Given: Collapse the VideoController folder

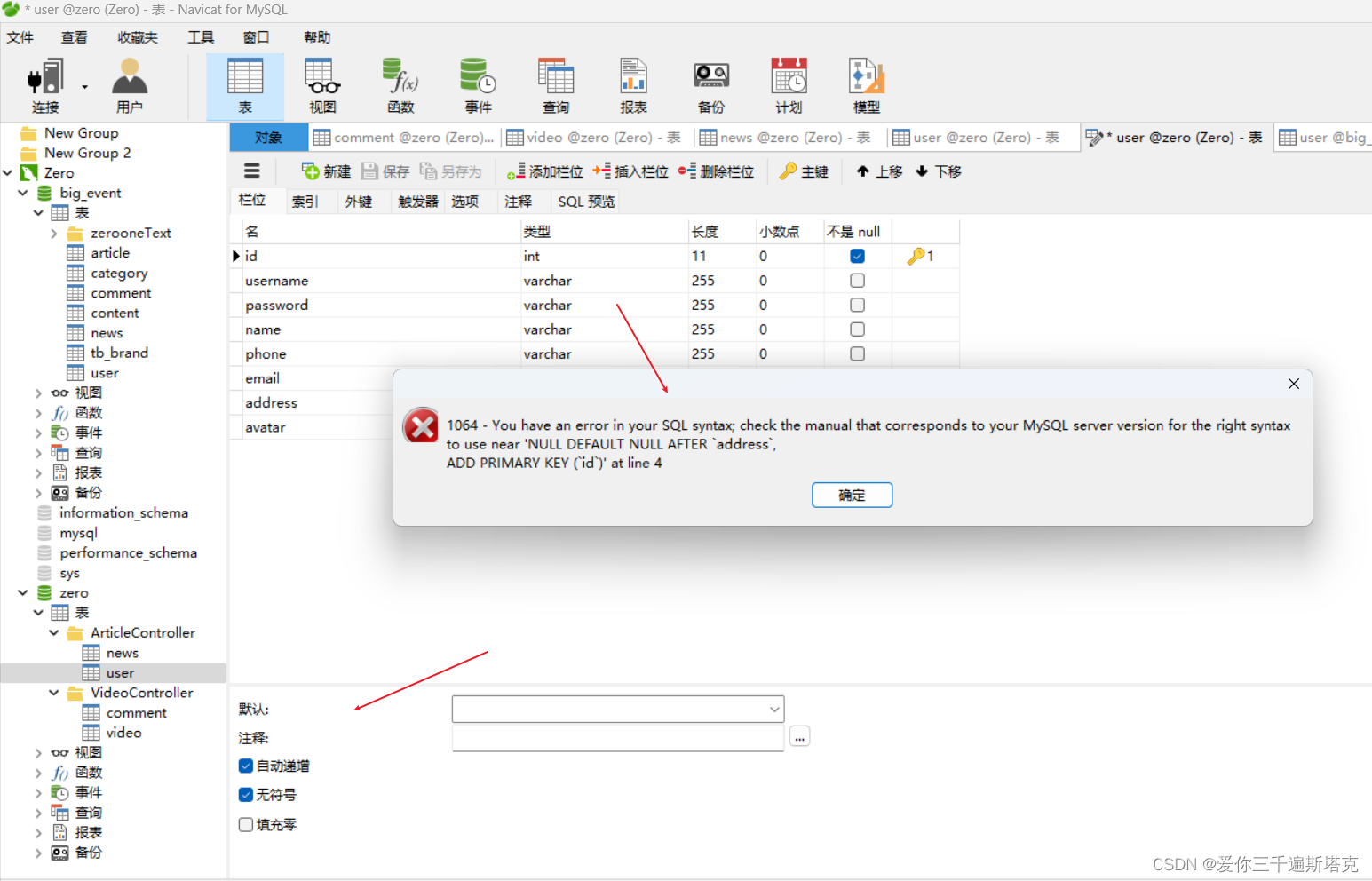Looking at the screenshot, I should click(x=52, y=692).
